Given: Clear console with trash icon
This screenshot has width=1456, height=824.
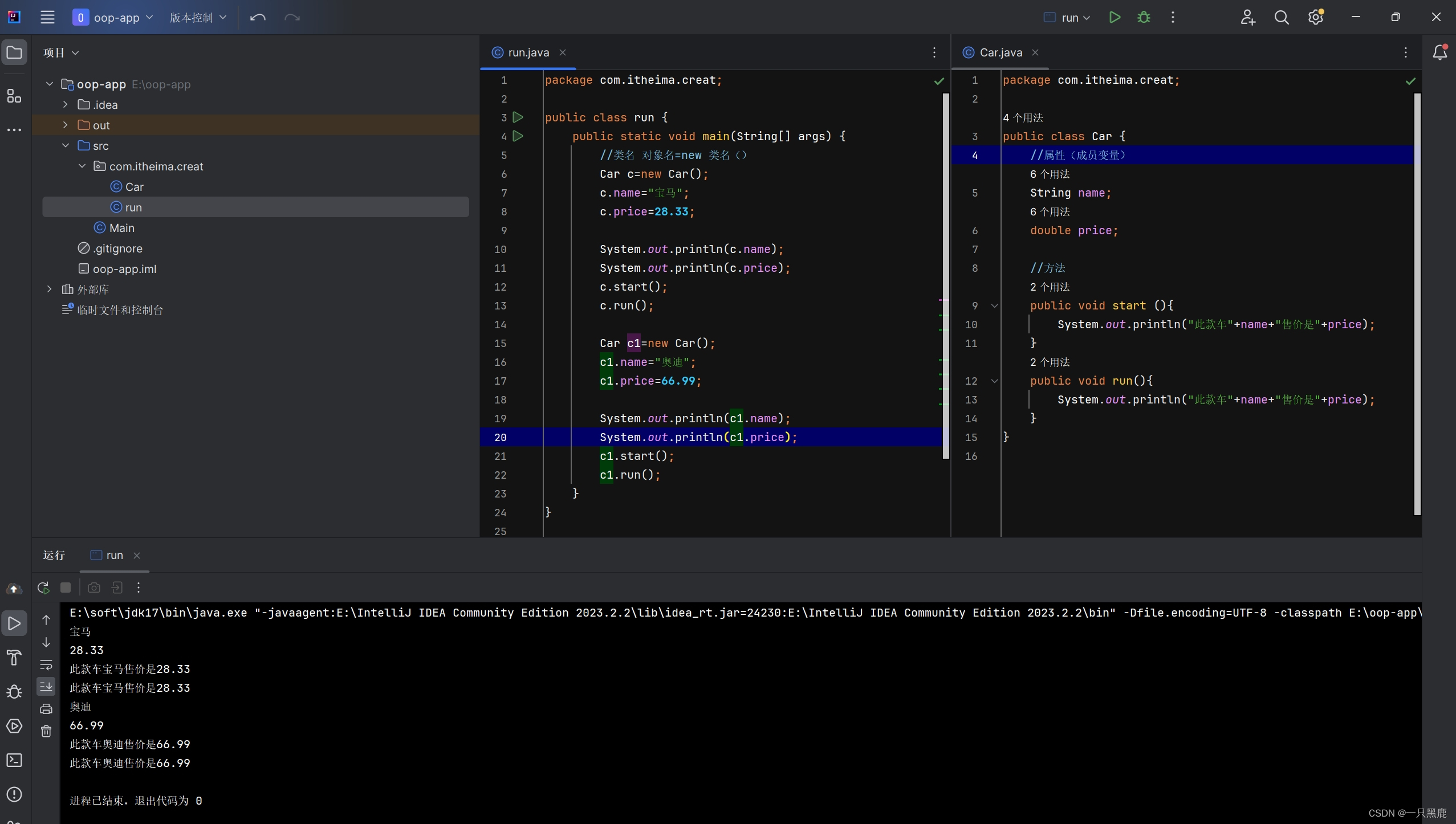Looking at the screenshot, I should click(x=46, y=731).
